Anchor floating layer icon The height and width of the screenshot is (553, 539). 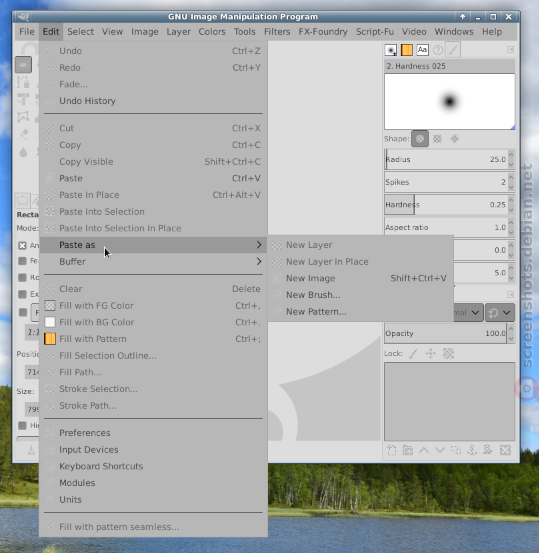point(472,450)
